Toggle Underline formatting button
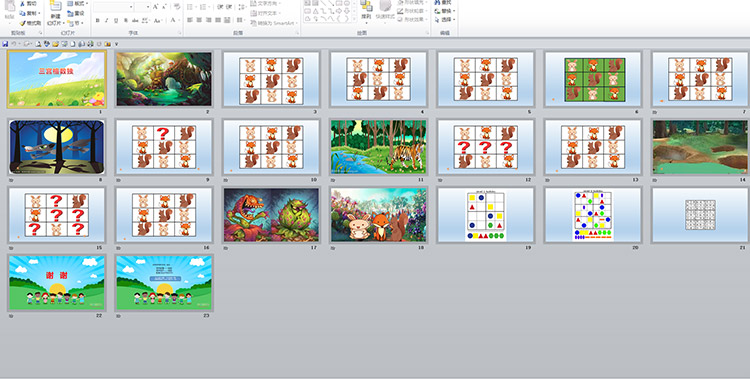 point(116,21)
